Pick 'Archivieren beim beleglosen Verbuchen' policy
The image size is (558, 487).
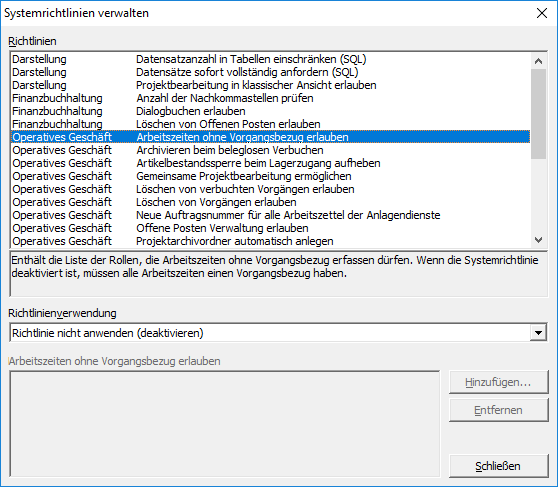coord(270,150)
